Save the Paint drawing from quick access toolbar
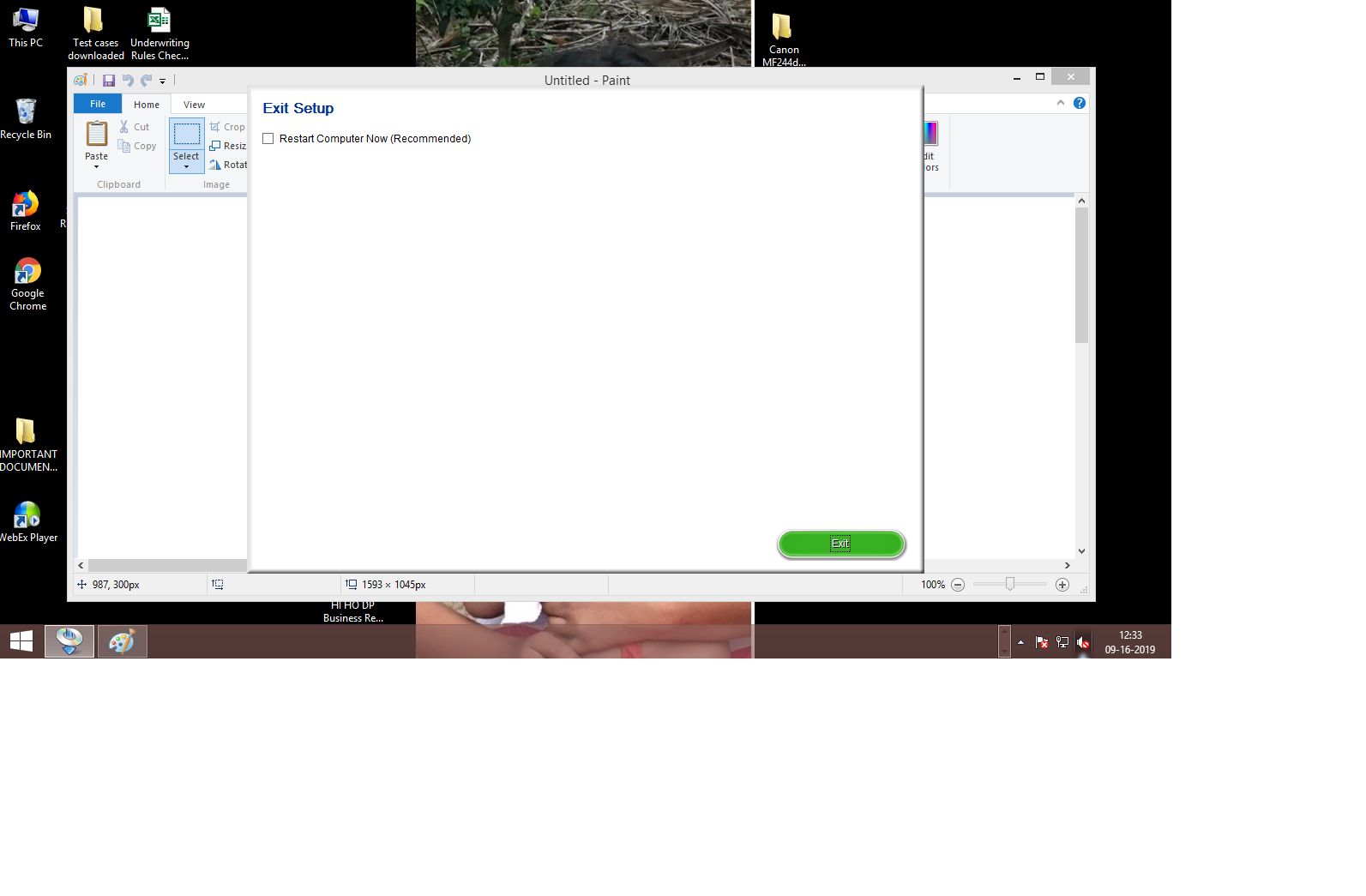1366x896 pixels. coord(109,81)
